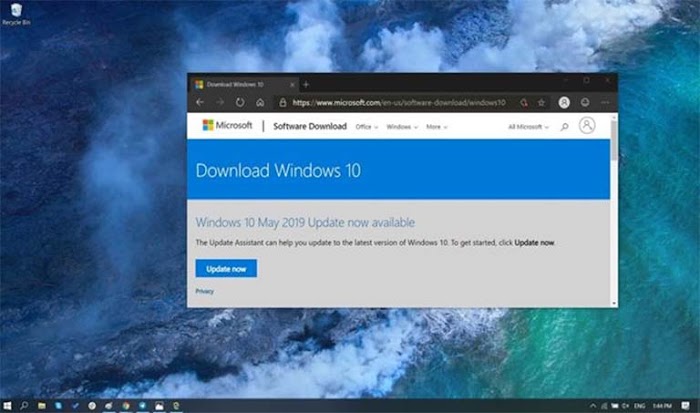The image size is (700, 413).
Task: Click the Download Windows 10 heading
Action: coord(278,171)
